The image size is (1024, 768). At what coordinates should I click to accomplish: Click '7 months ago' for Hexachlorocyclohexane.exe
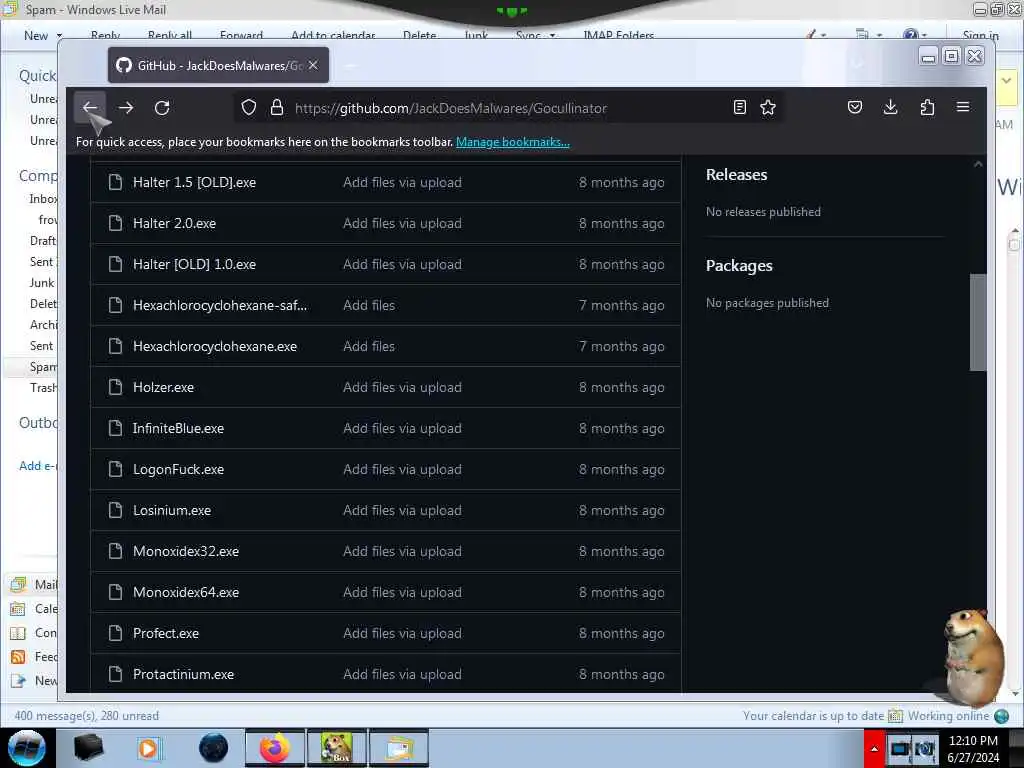click(621, 347)
